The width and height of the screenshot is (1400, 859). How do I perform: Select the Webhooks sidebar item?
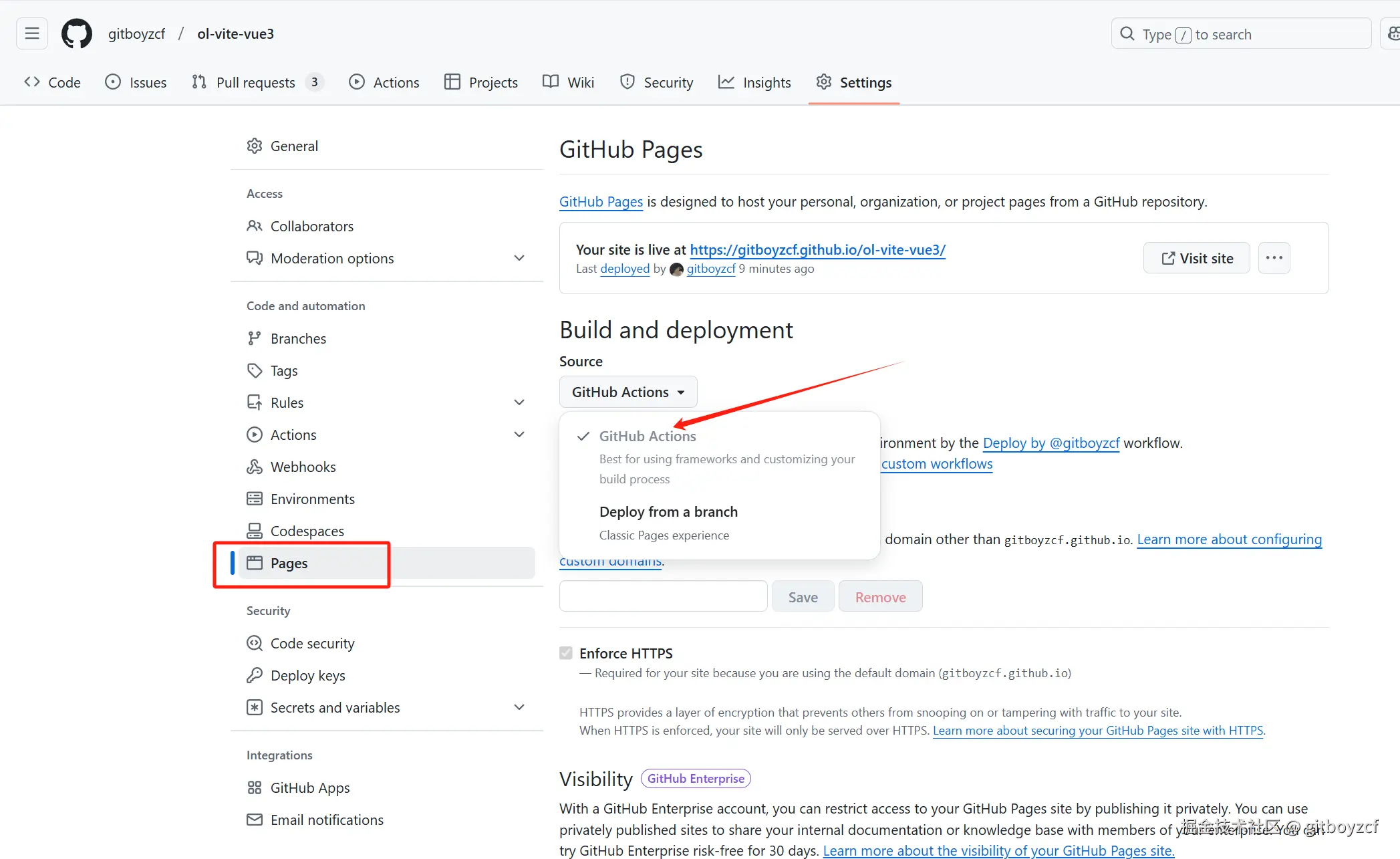click(x=303, y=467)
